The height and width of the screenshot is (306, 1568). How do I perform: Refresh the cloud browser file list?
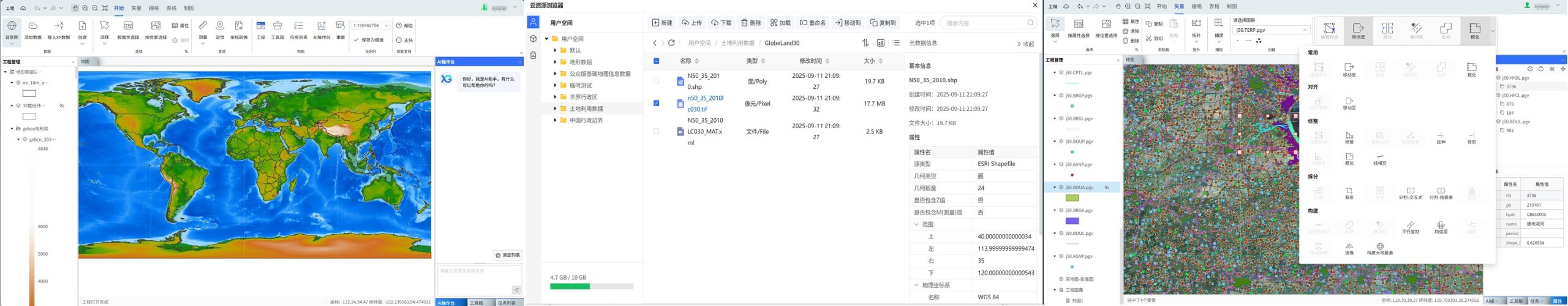coord(671,43)
